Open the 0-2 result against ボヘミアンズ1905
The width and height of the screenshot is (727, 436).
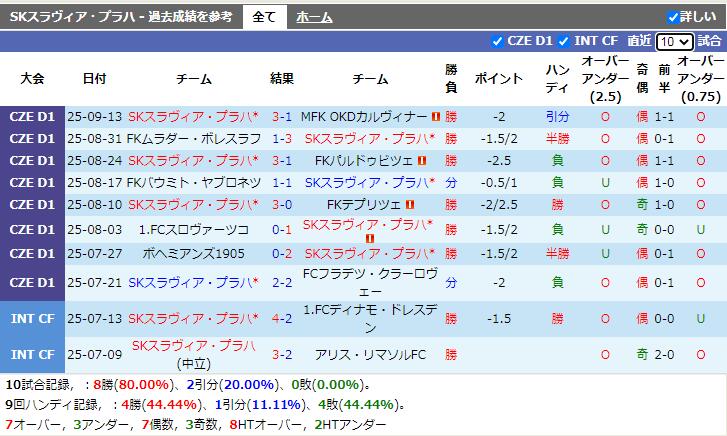coord(282,254)
